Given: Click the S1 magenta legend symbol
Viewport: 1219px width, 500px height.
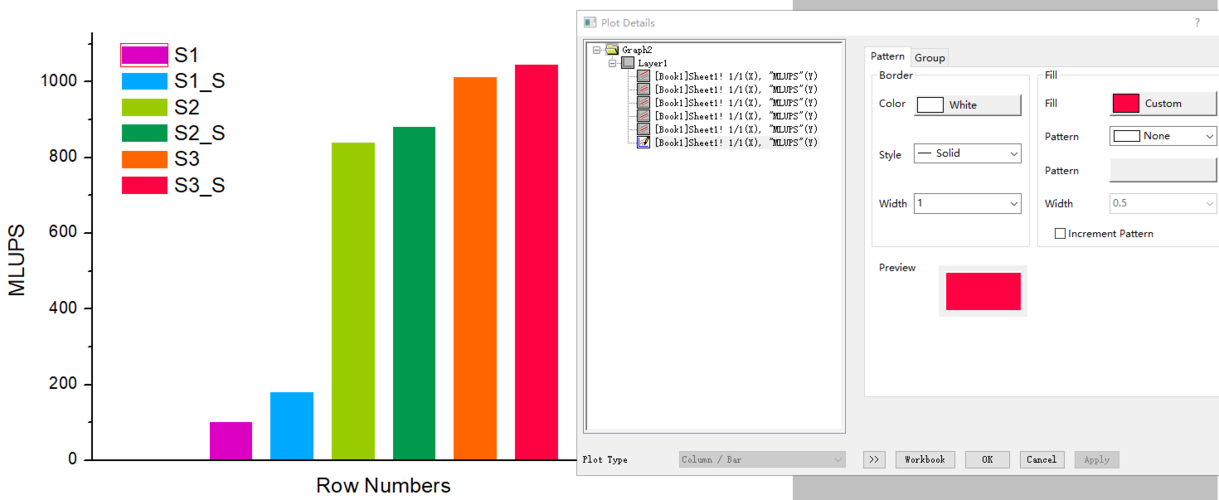Looking at the screenshot, I should pyautogui.click(x=144, y=55).
